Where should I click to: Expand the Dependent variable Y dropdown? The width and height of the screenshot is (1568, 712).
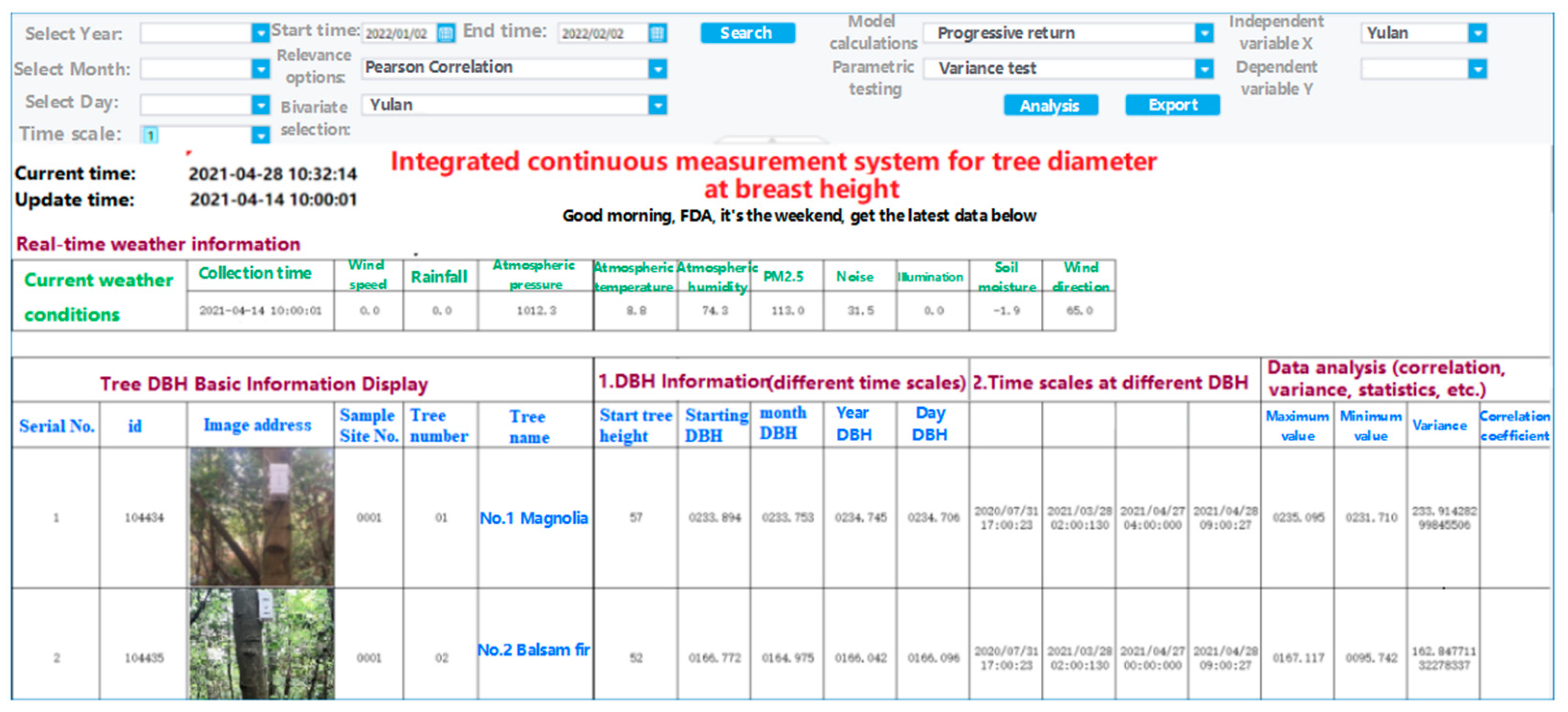pyautogui.click(x=1477, y=69)
